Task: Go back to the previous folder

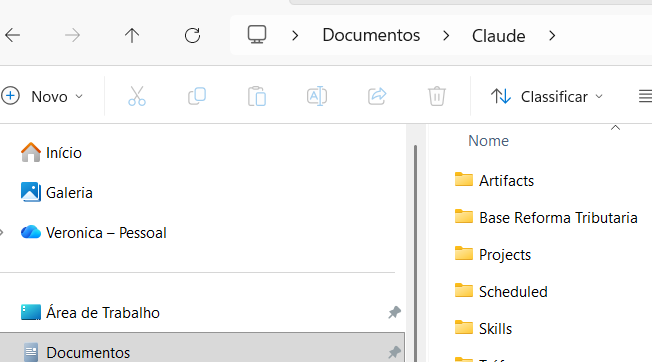Action: [x=12, y=35]
